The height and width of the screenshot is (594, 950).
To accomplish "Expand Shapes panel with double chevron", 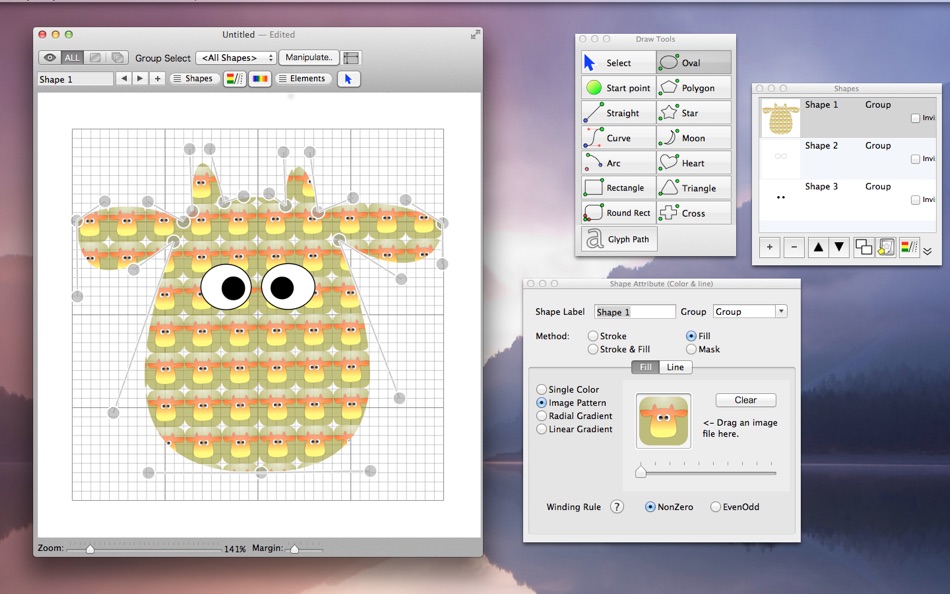I will click(x=928, y=250).
